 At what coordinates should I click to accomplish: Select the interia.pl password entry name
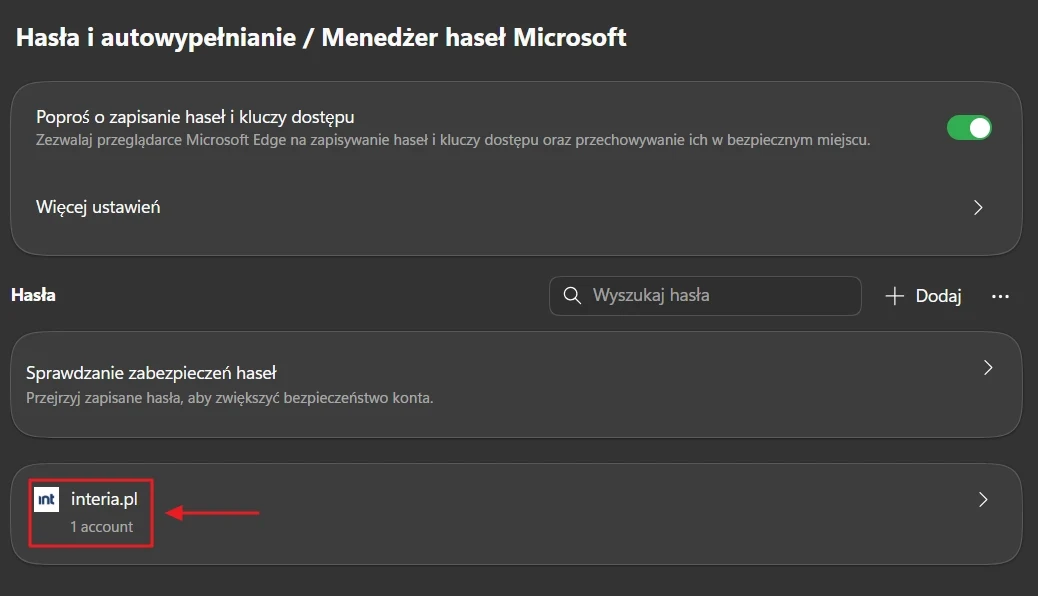click(x=104, y=499)
